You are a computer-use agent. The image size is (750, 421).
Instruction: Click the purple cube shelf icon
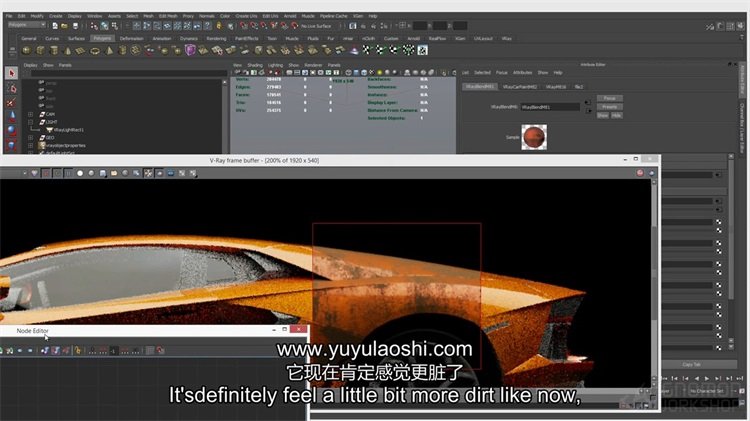pos(190,50)
